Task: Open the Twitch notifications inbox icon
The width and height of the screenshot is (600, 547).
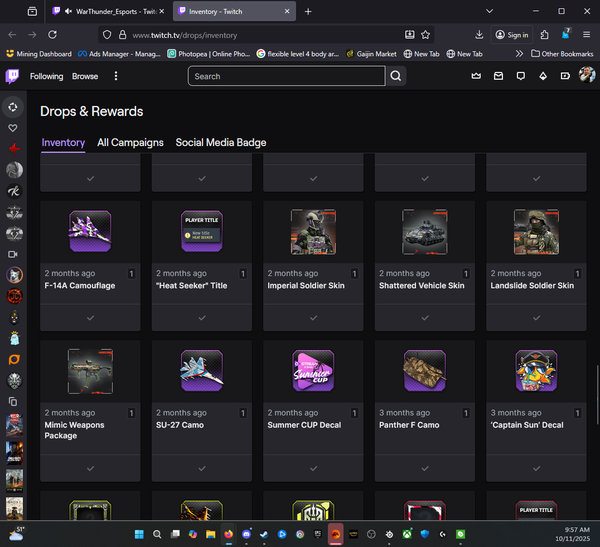Action: [x=498, y=76]
